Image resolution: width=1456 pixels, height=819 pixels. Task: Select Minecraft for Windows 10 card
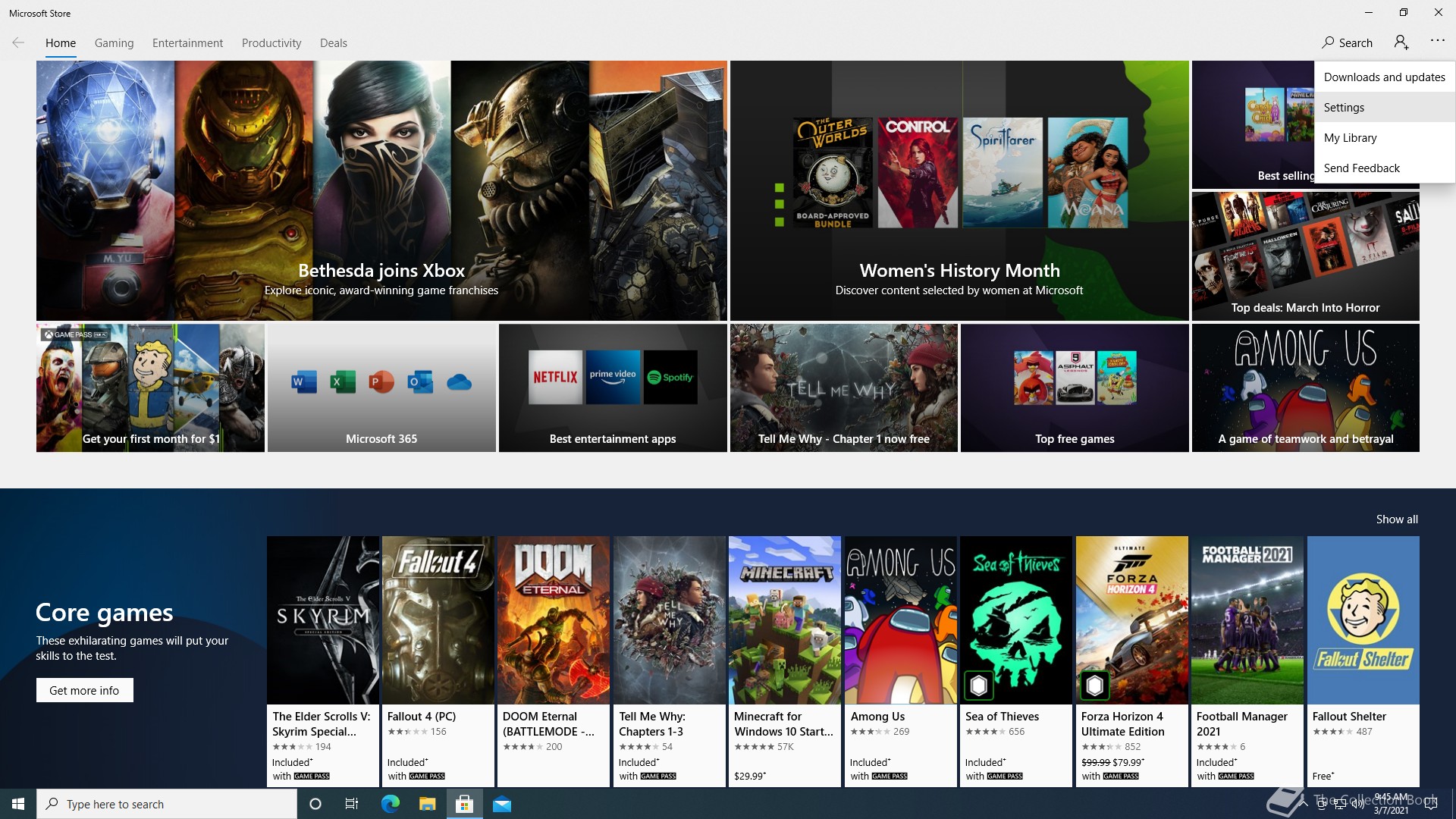(x=785, y=661)
